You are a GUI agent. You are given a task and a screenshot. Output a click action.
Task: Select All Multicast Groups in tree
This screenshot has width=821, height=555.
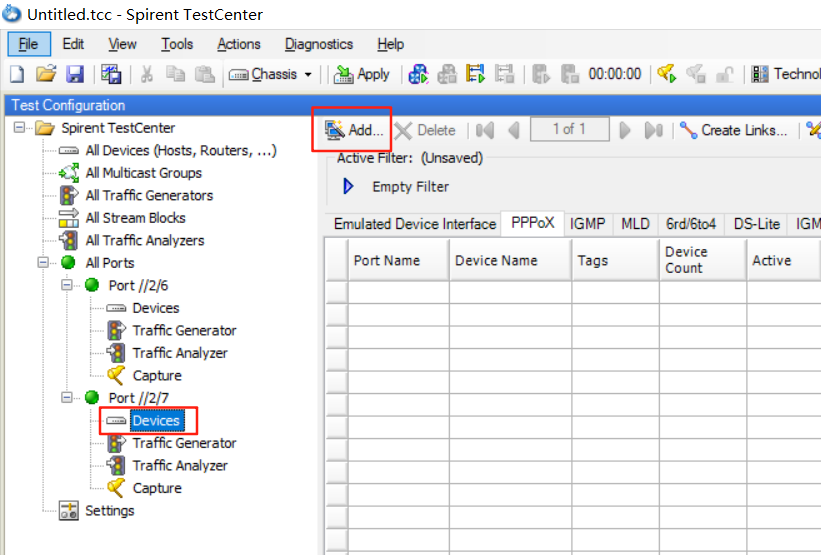click(143, 173)
